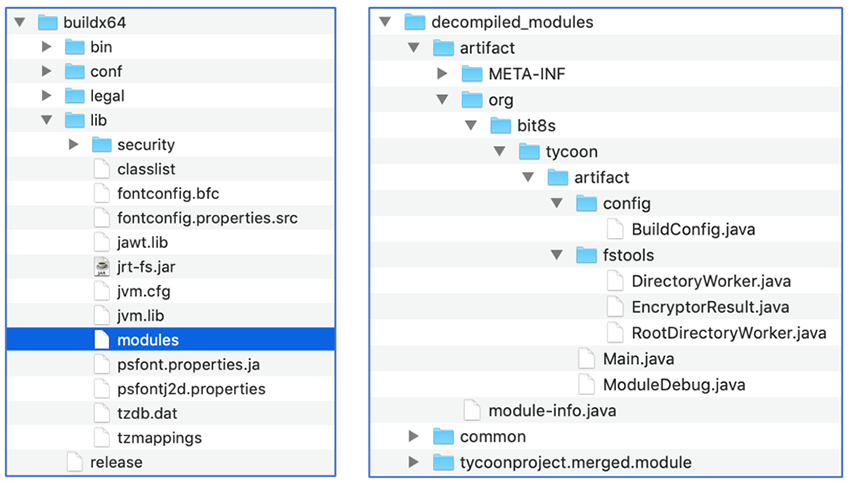Select Main.java in the tree
The width and height of the screenshot is (850, 481).
[638, 359]
